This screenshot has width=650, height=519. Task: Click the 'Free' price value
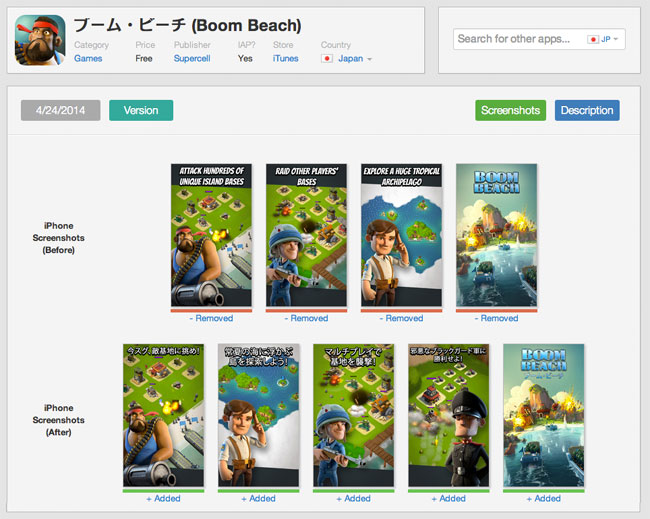[x=144, y=58]
